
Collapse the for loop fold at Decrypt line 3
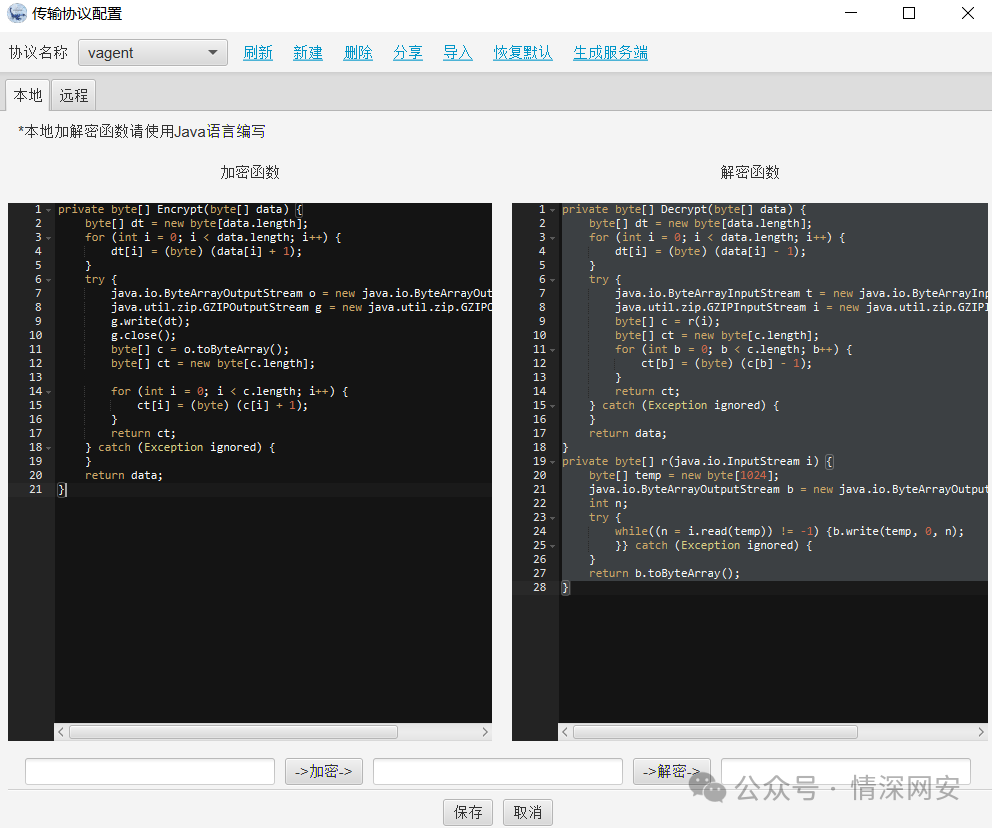[552, 238]
